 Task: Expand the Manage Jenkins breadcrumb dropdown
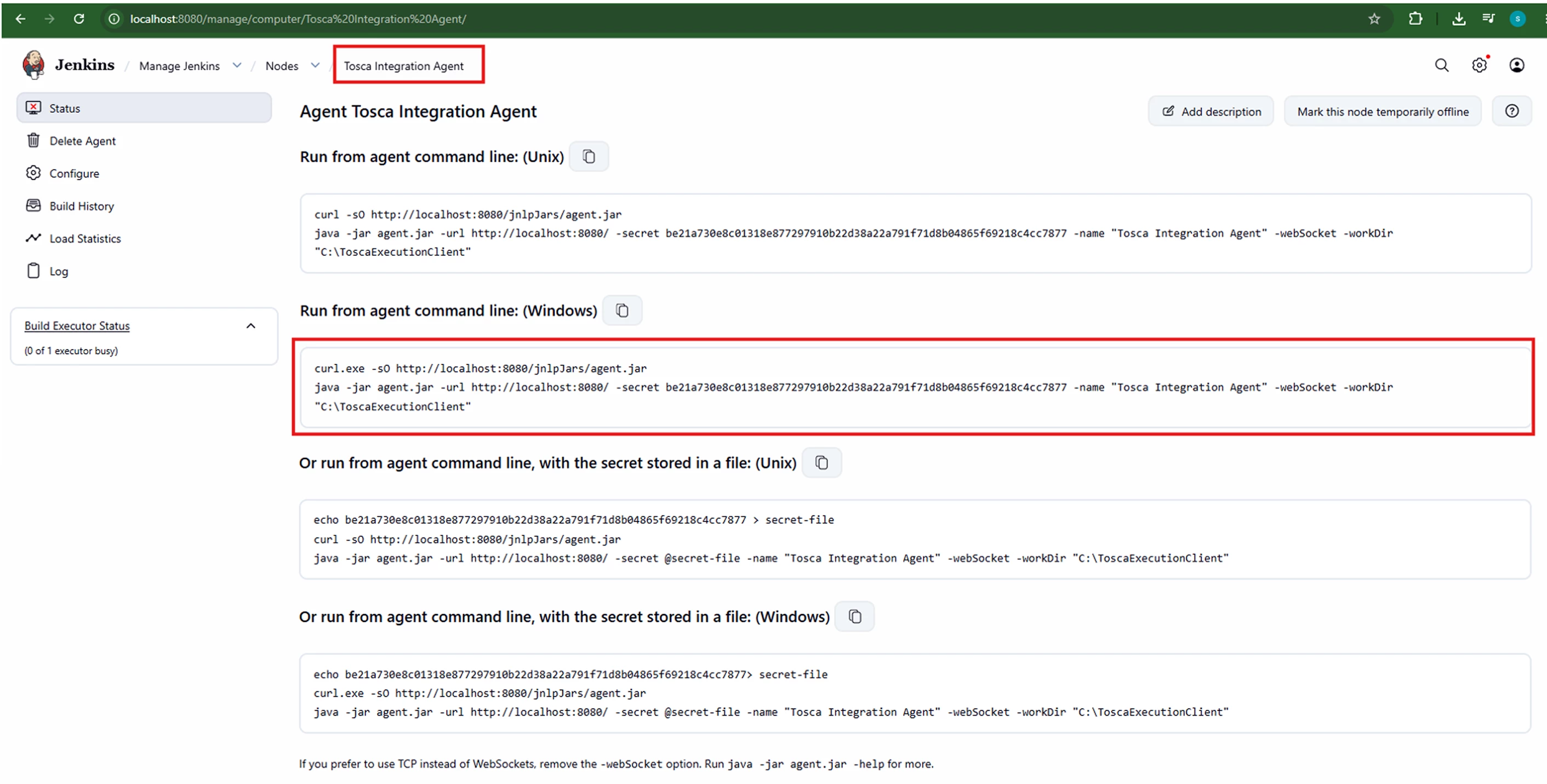pos(237,65)
